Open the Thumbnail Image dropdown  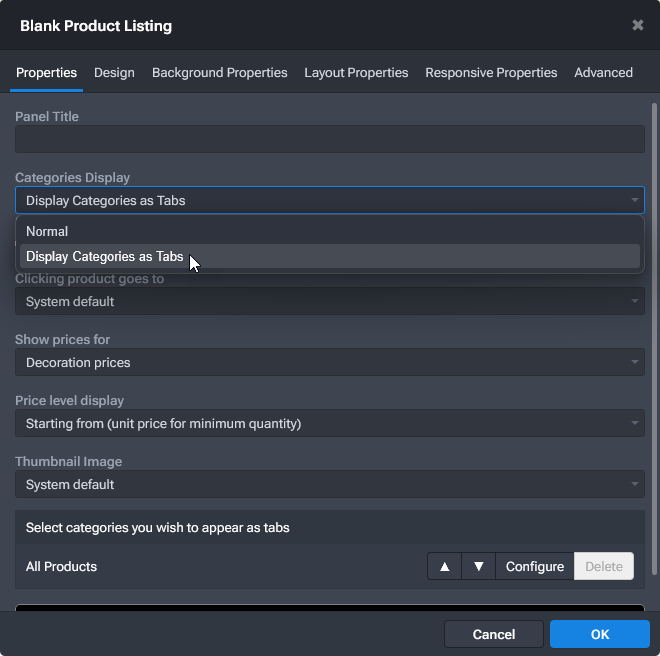pos(329,484)
